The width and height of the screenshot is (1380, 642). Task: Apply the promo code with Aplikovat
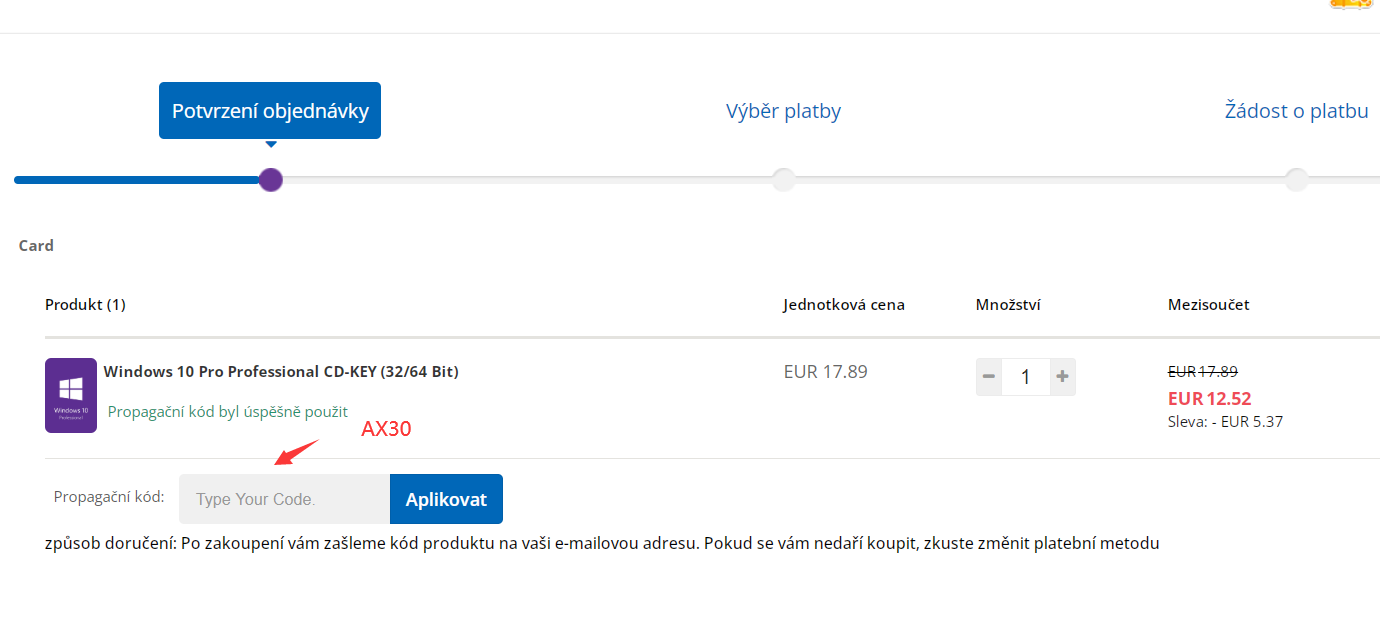pyautogui.click(x=446, y=499)
